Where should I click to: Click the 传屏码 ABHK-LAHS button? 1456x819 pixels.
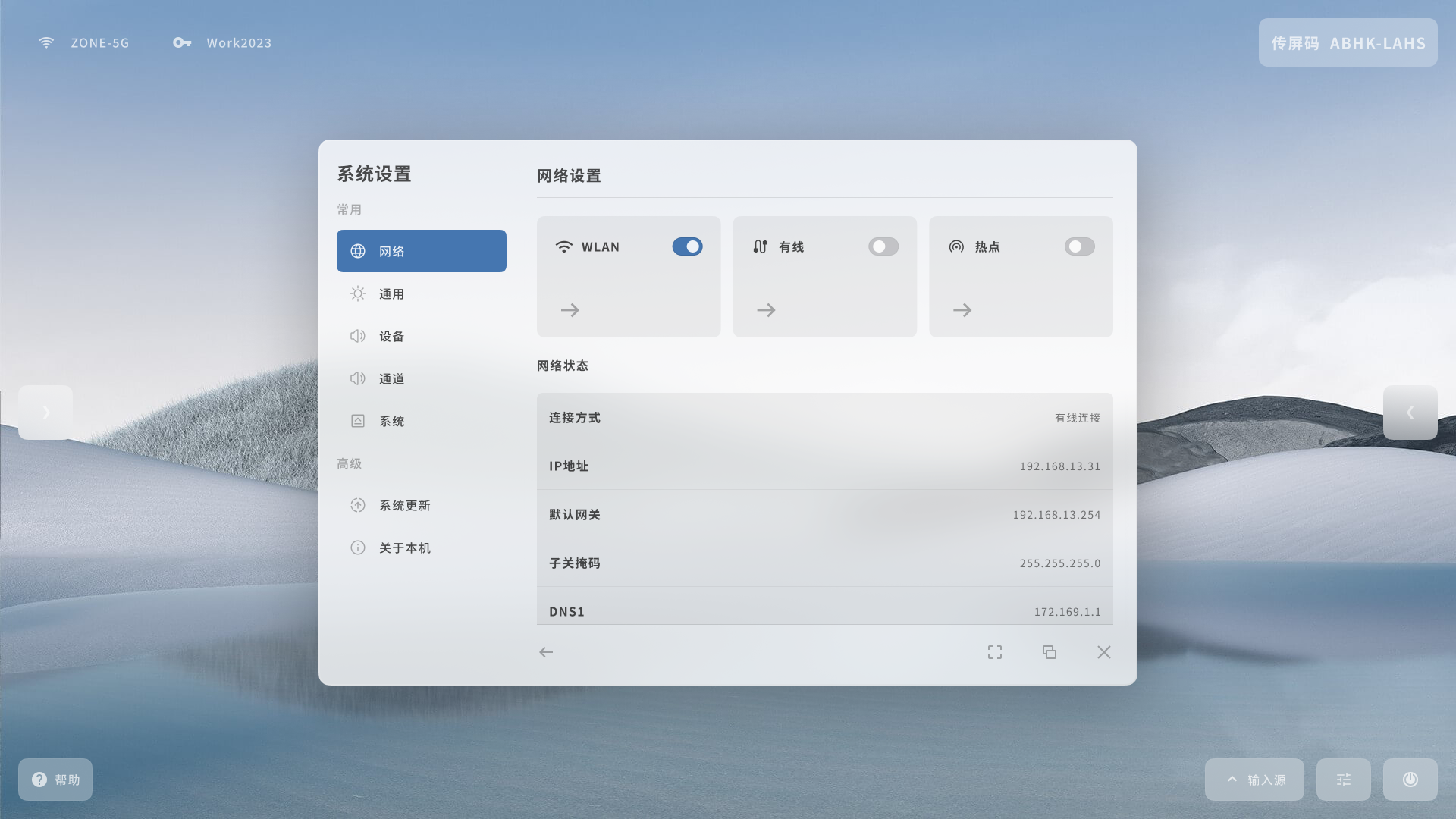coord(1348,42)
